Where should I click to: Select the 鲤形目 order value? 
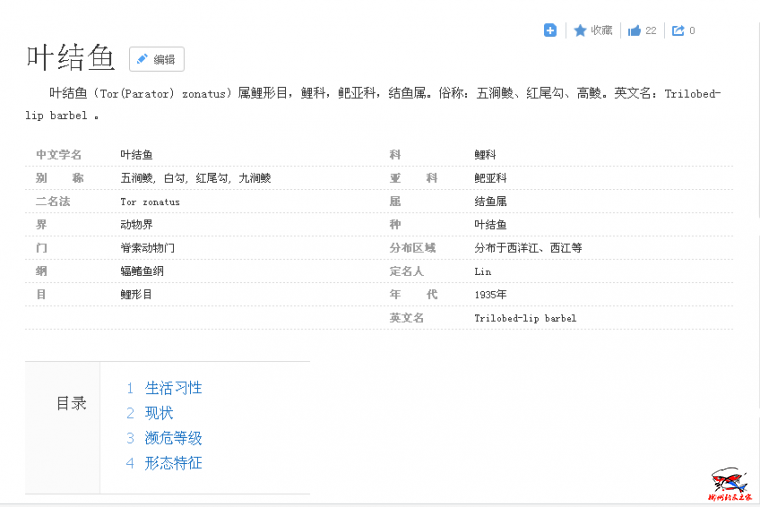coord(136,294)
